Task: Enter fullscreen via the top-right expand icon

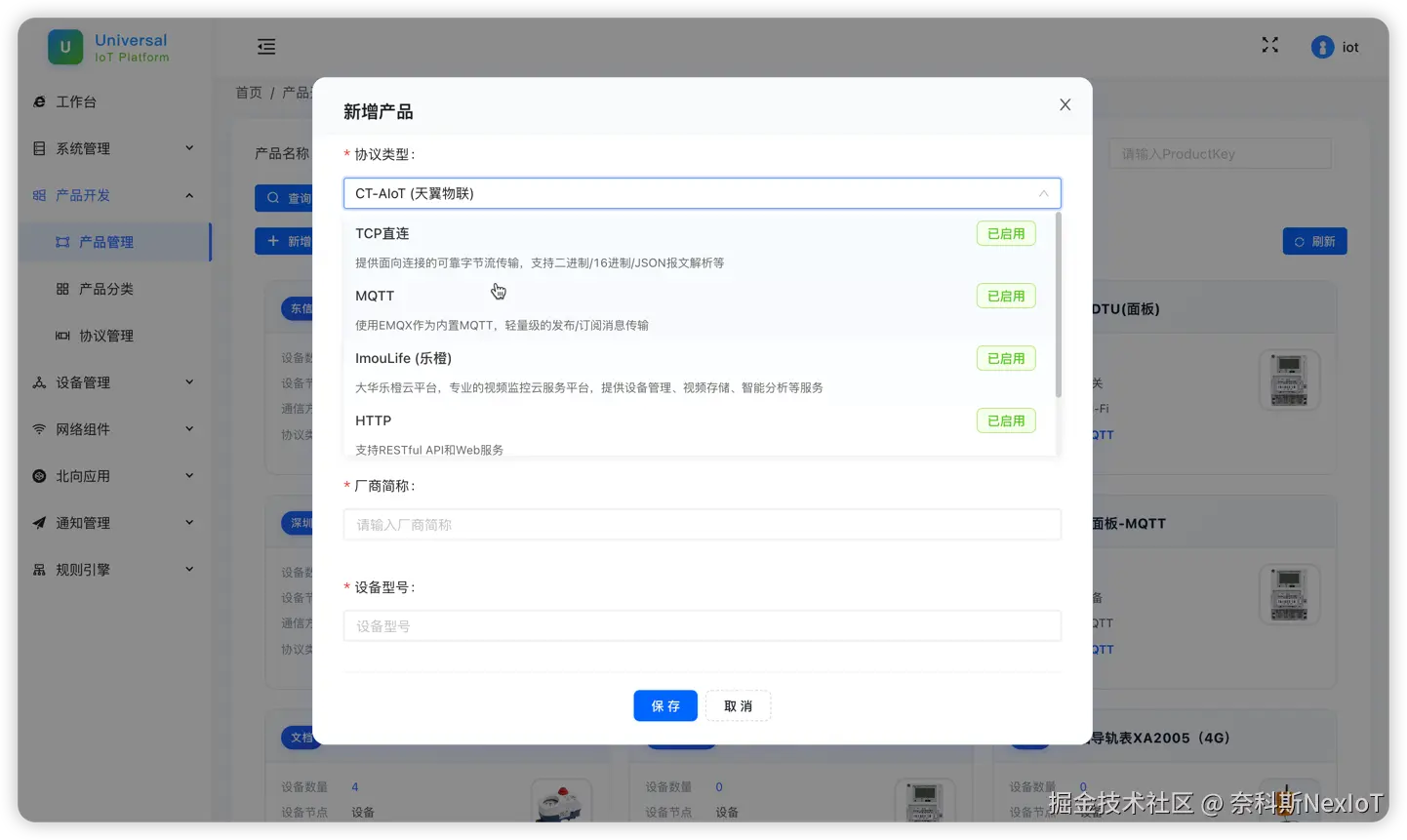Action: pos(1269,44)
